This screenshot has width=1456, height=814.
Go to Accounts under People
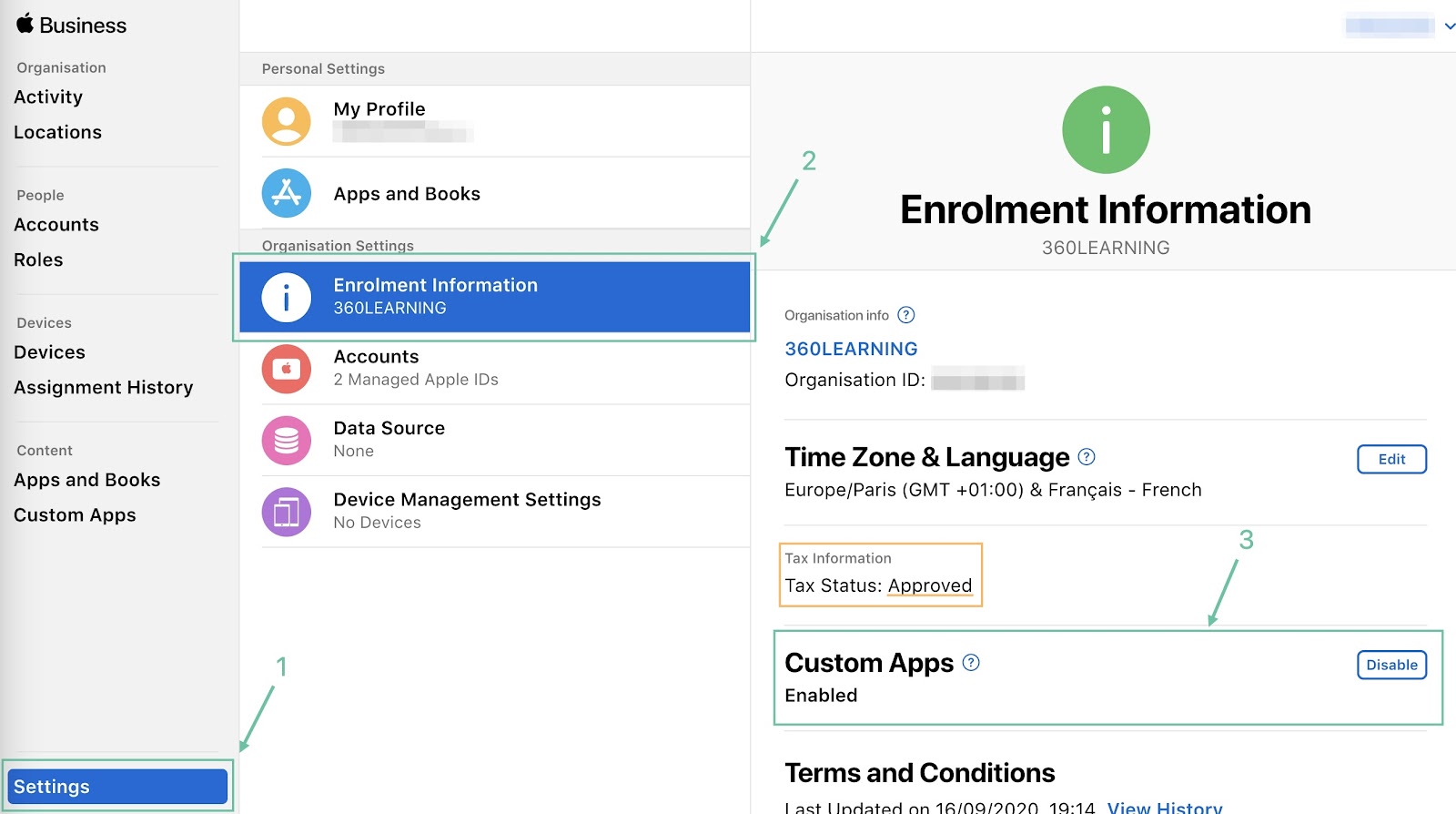click(56, 225)
